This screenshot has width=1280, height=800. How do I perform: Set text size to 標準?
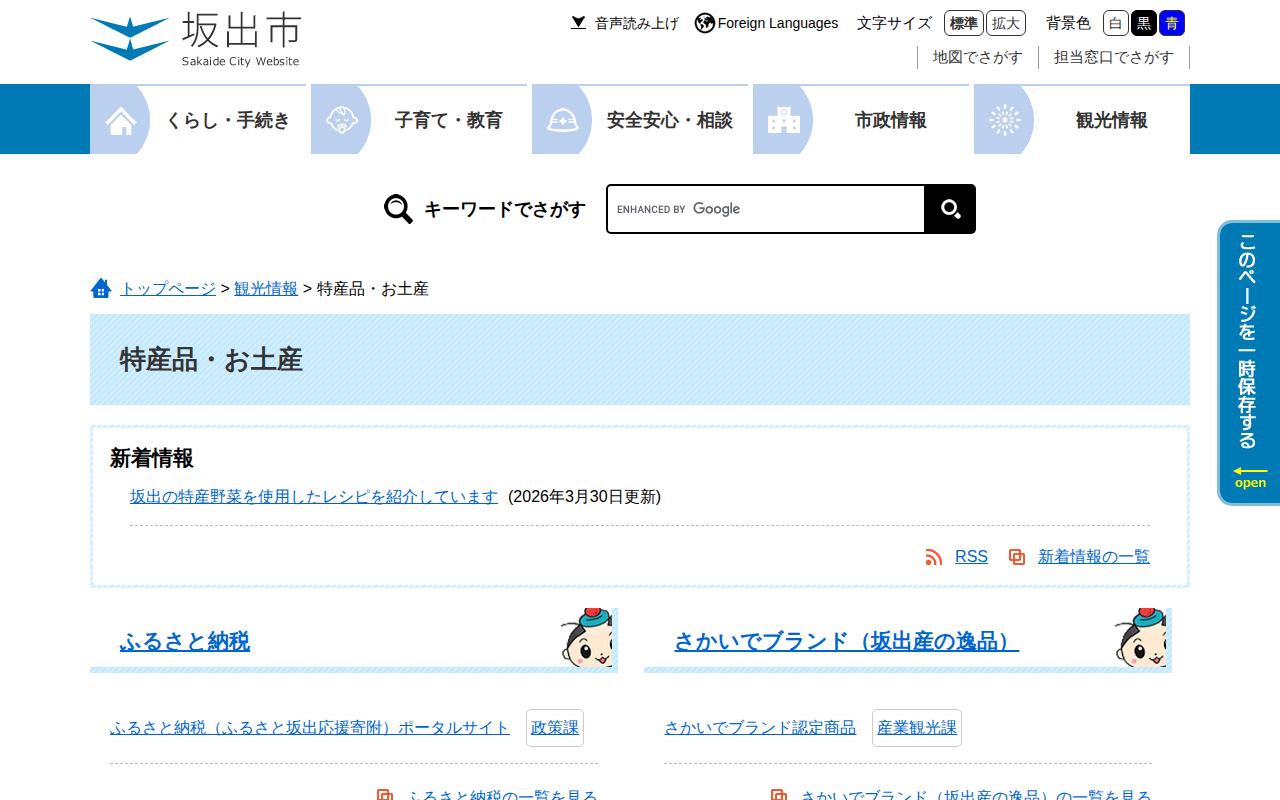[964, 23]
